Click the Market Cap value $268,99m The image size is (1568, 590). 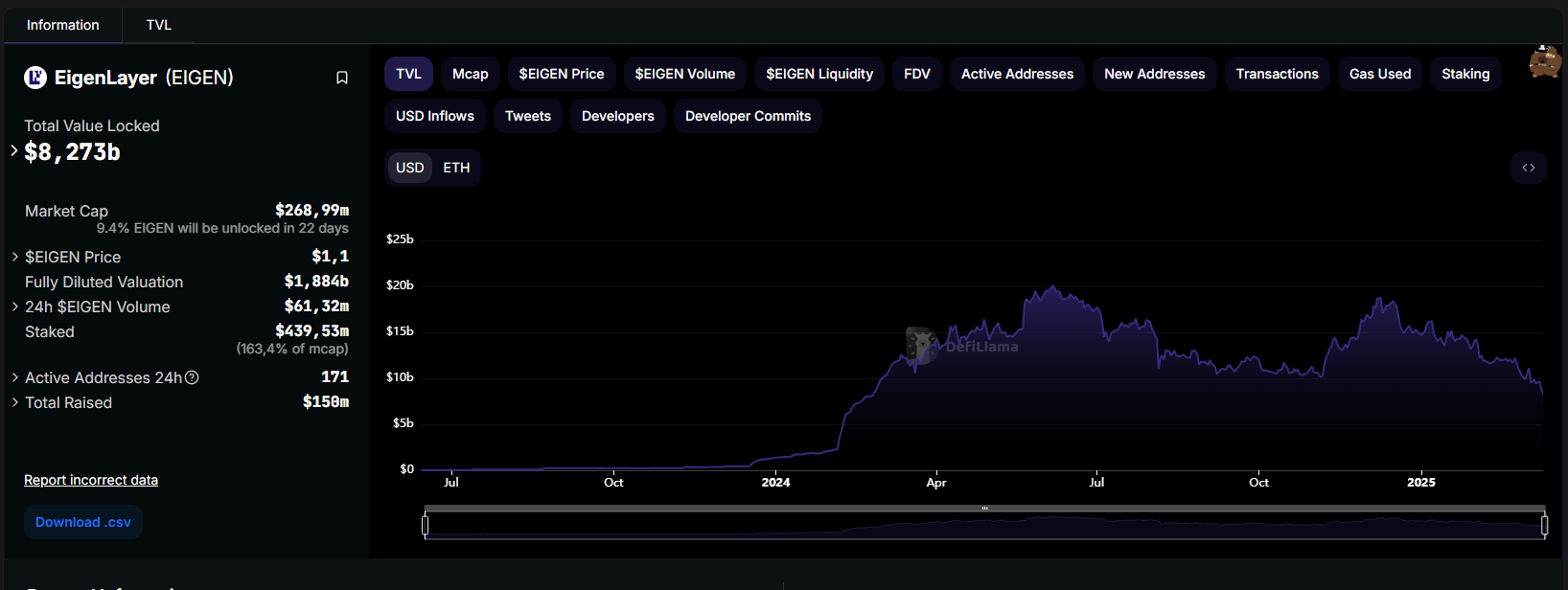click(312, 211)
